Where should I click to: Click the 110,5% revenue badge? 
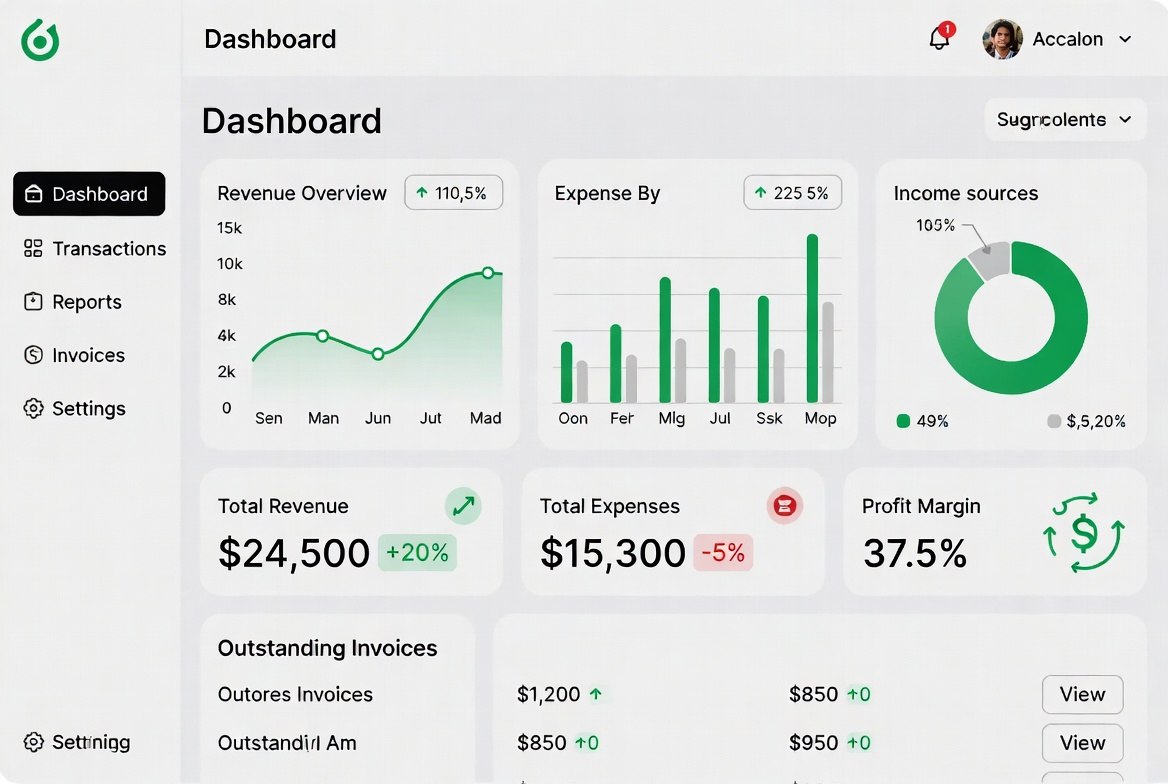click(x=454, y=193)
